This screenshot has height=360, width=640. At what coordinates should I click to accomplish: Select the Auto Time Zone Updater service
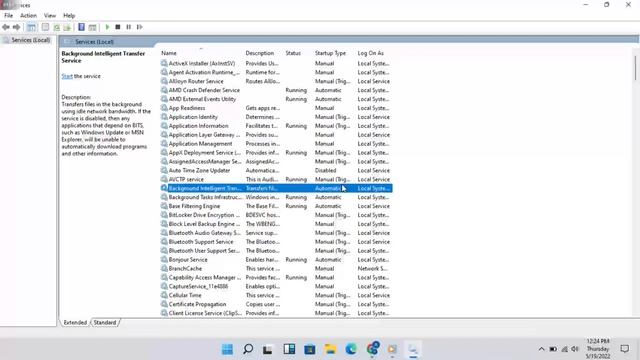tap(276, 170)
